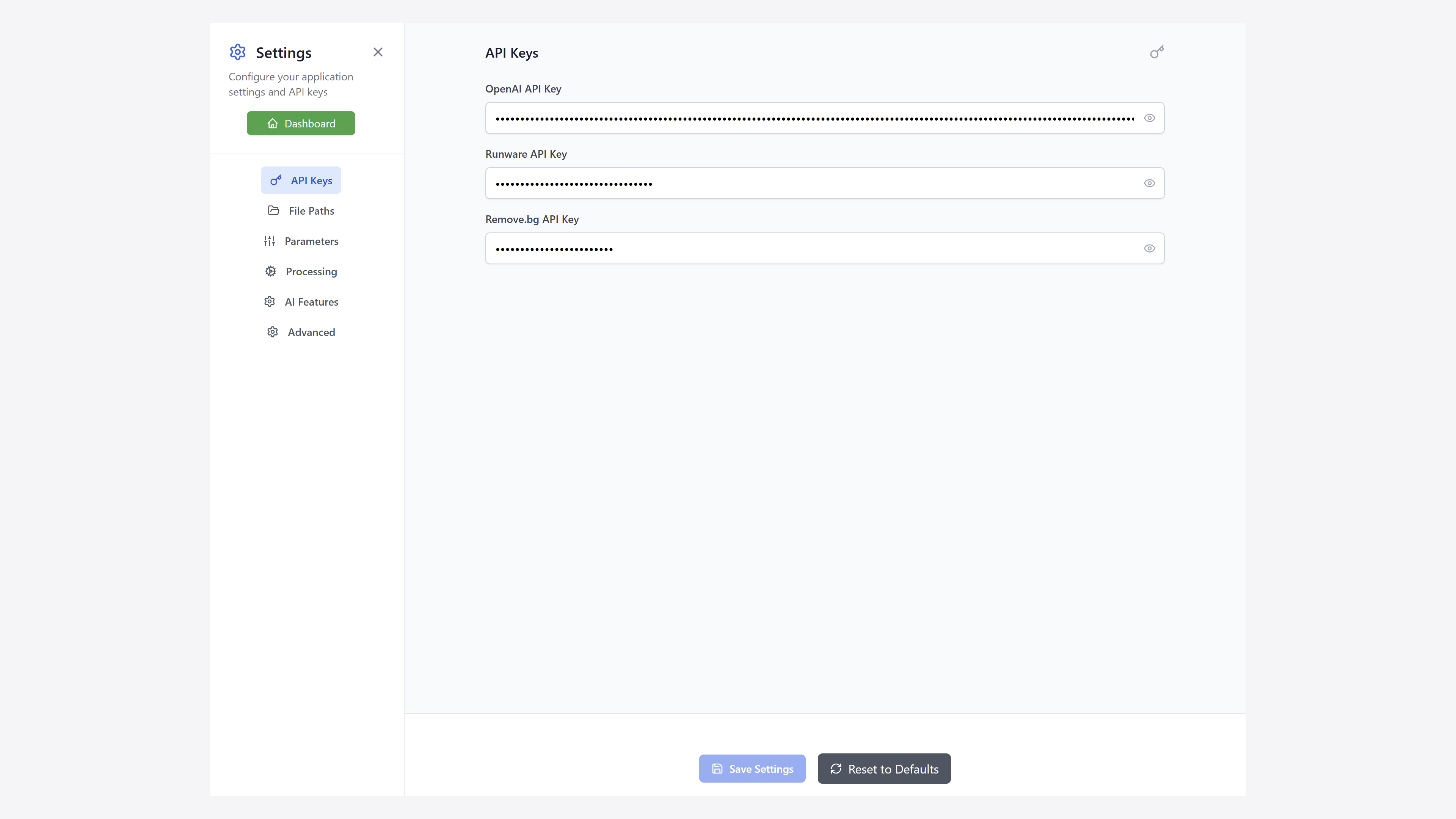Toggle visibility of Remove.bg API key
Screen dimensions: 1456x819
(1149, 248)
